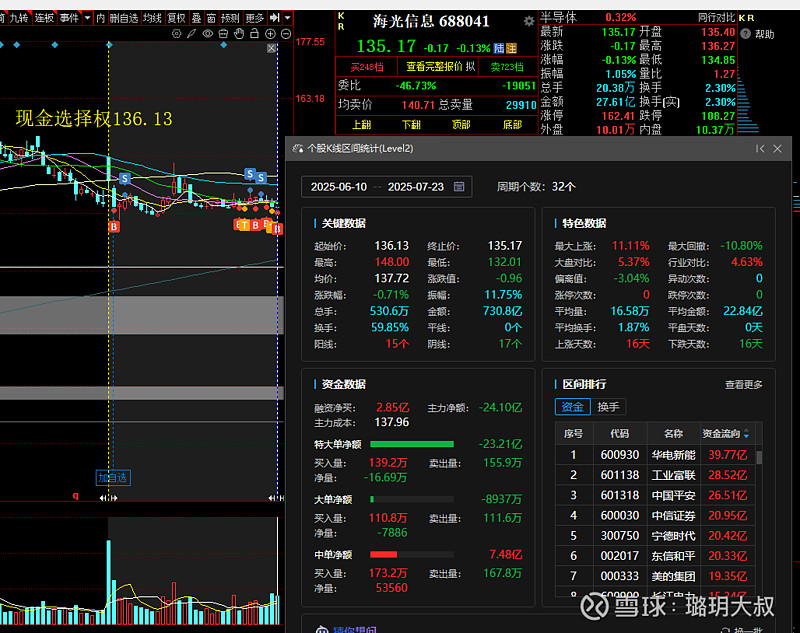Select 宁德时代 row in ranking table

point(656,536)
